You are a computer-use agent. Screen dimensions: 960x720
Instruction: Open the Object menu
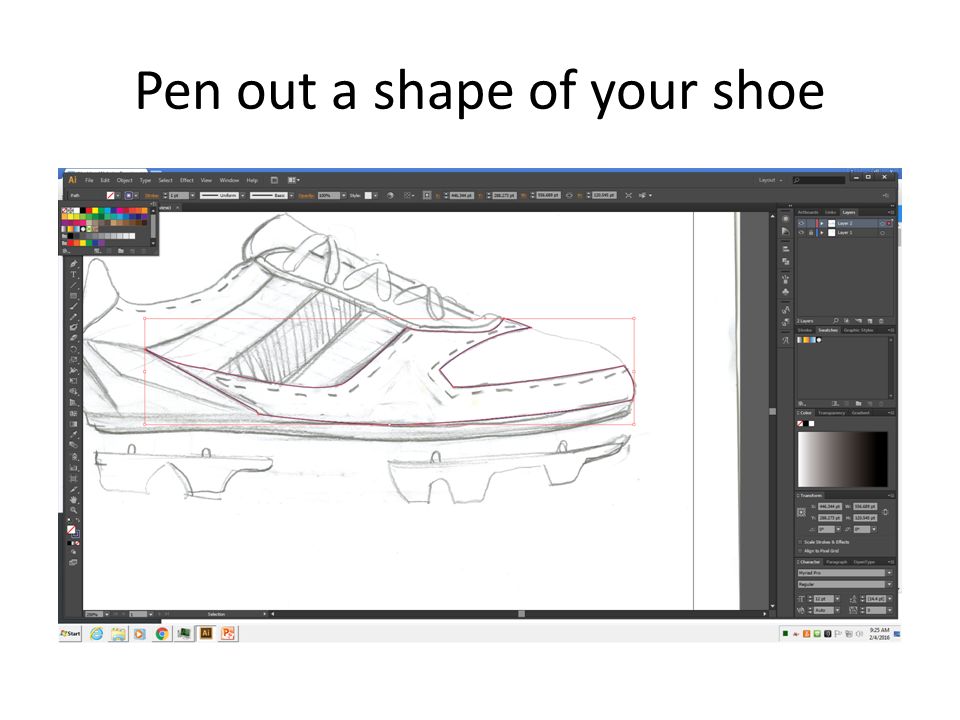(x=124, y=180)
